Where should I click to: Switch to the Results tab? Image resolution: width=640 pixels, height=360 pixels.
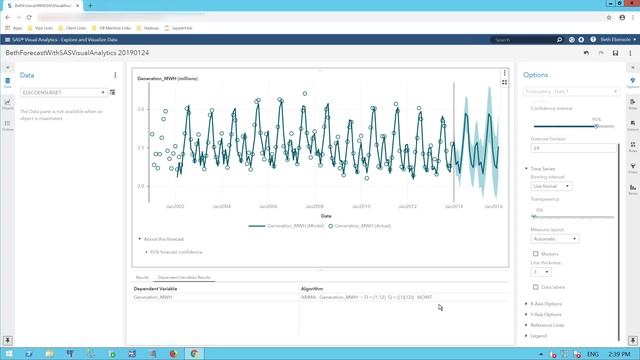(142, 278)
